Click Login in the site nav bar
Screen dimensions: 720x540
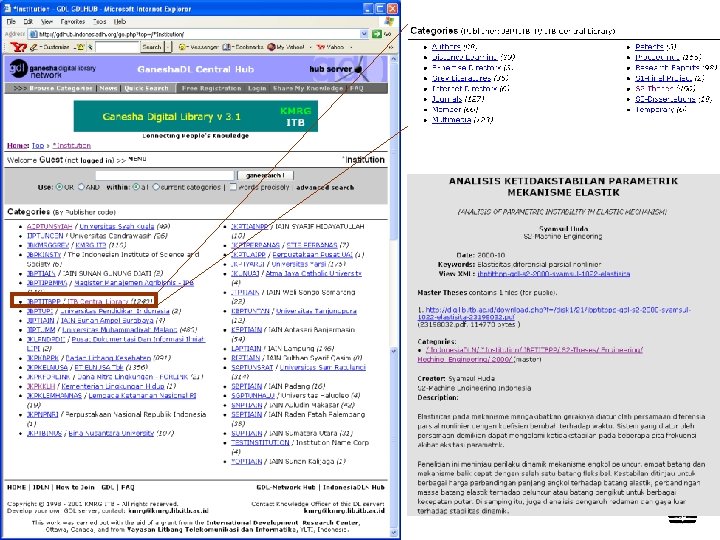click(257, 88)
